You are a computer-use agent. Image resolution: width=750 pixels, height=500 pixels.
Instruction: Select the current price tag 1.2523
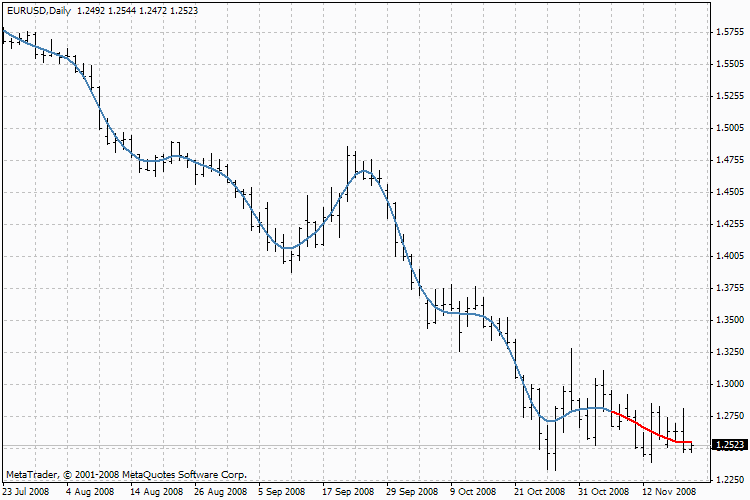pyautogui.click(x=731, y=445)
